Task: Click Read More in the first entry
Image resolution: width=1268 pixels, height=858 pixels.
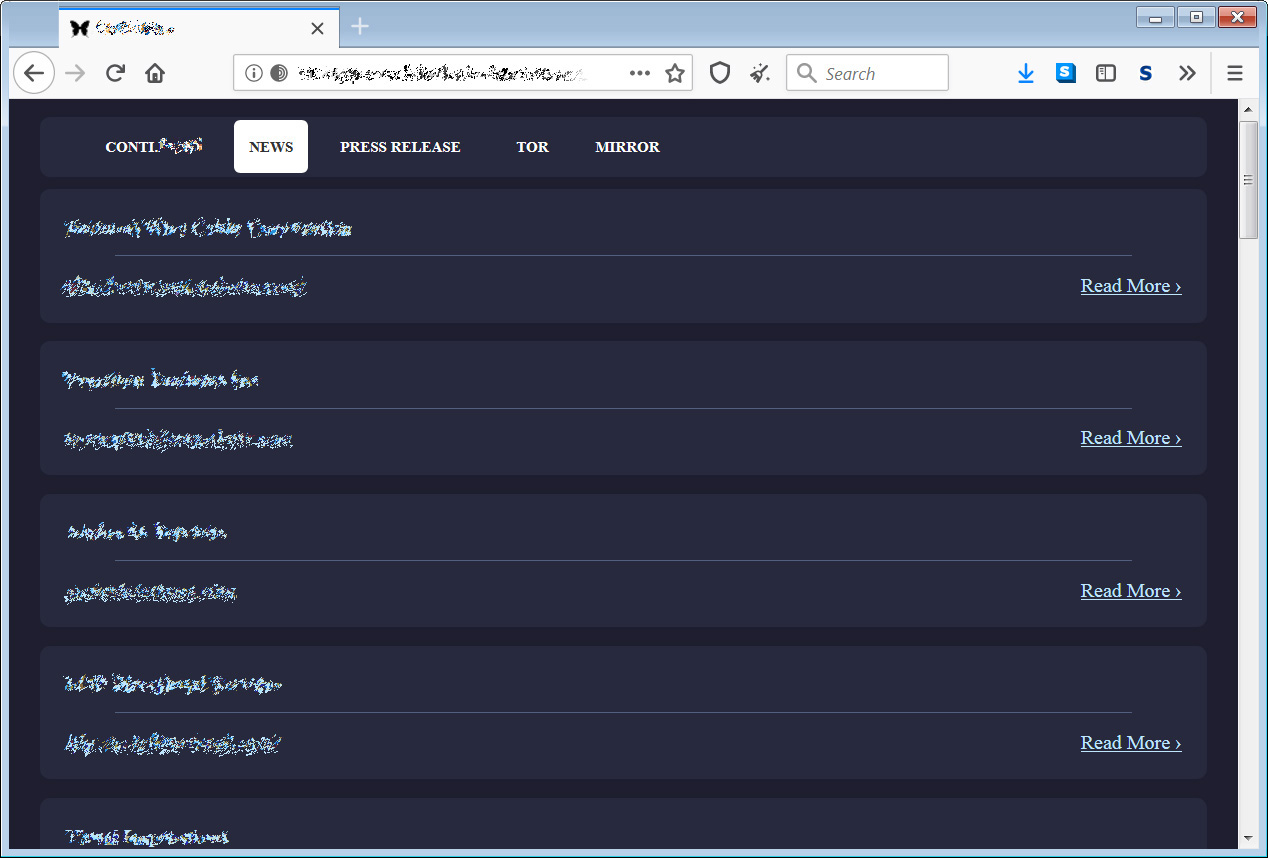Action: coord(1130,286)
